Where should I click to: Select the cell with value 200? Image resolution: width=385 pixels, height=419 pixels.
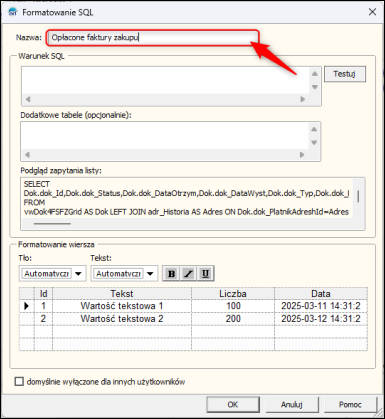pos(233,319)
